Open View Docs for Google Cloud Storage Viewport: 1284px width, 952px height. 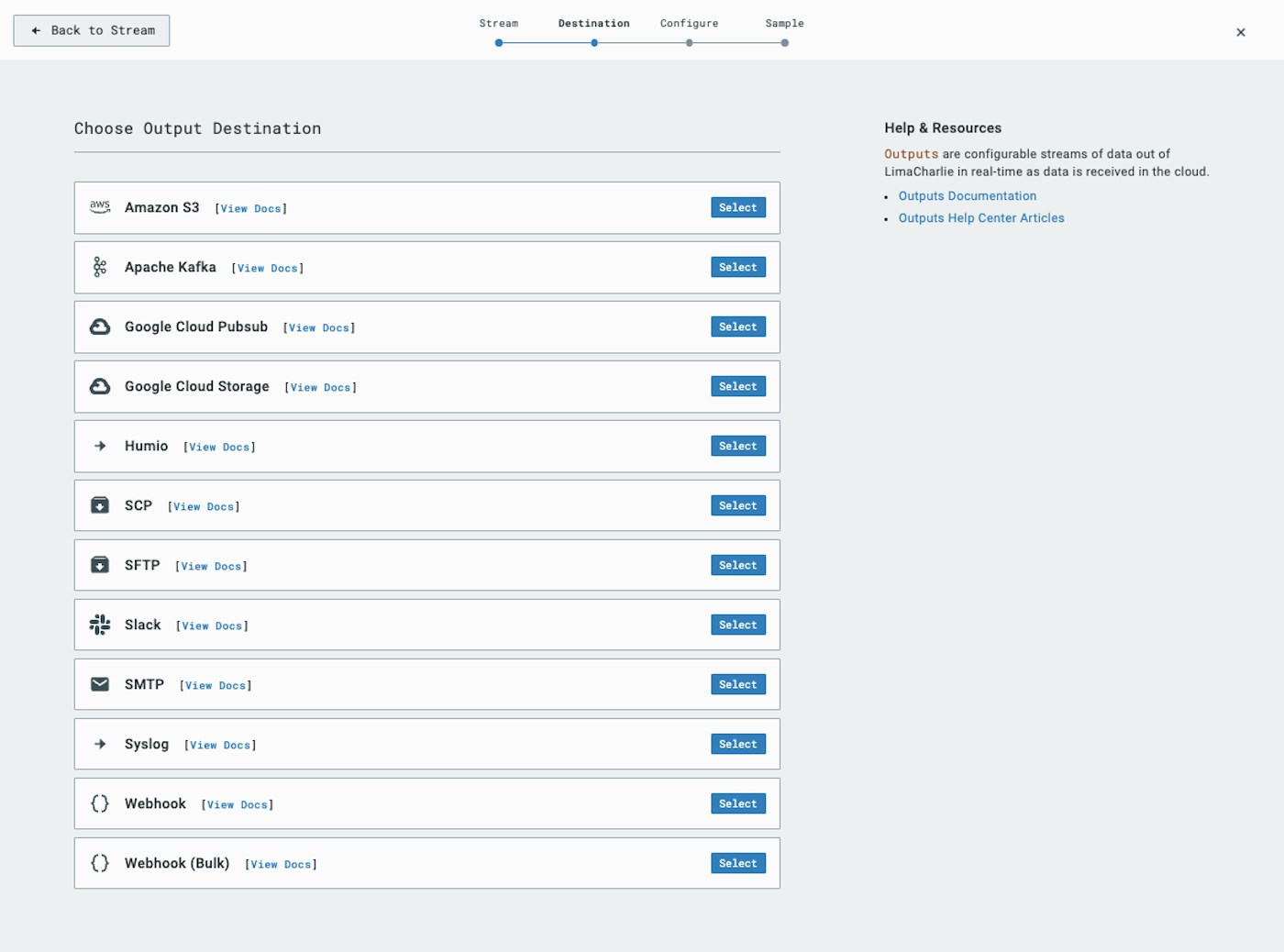[x=321, y=388]
